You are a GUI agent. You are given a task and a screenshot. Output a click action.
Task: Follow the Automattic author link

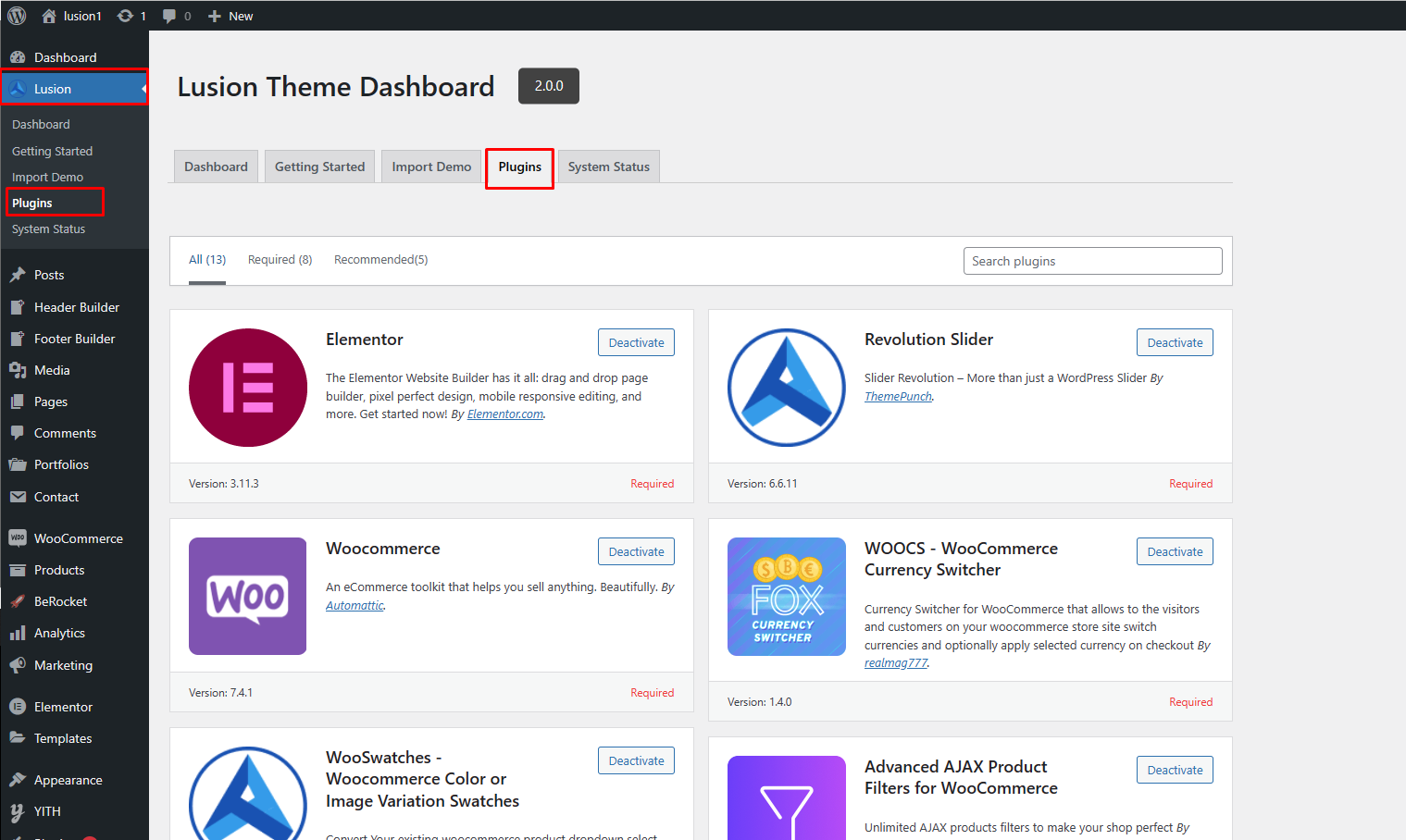[x=355, y=606]
